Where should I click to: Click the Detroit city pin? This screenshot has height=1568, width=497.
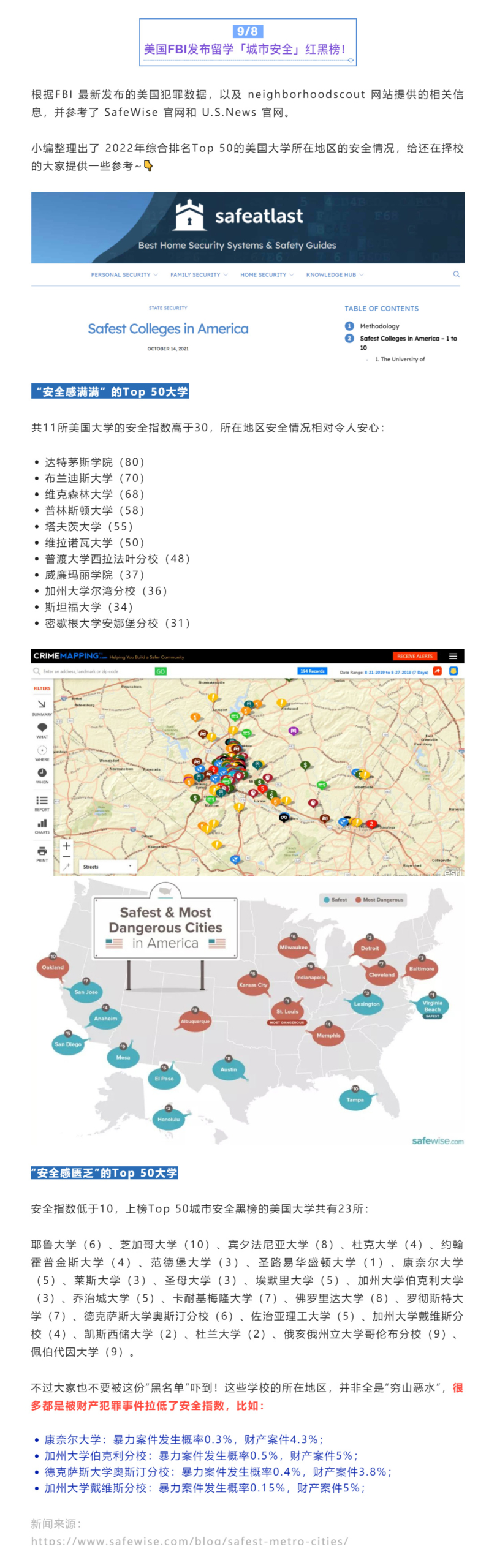click(x=370, y=947)
